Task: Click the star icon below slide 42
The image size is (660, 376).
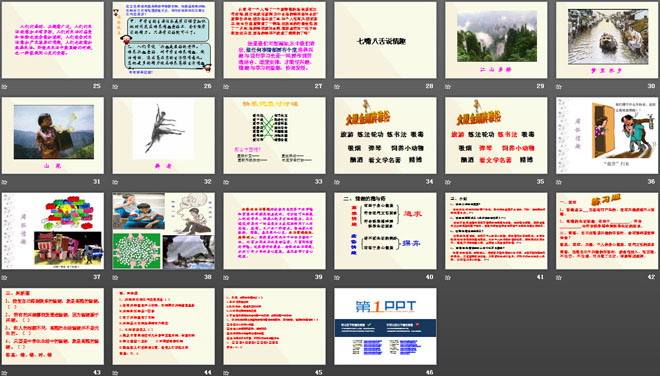Action: (559, 277)
